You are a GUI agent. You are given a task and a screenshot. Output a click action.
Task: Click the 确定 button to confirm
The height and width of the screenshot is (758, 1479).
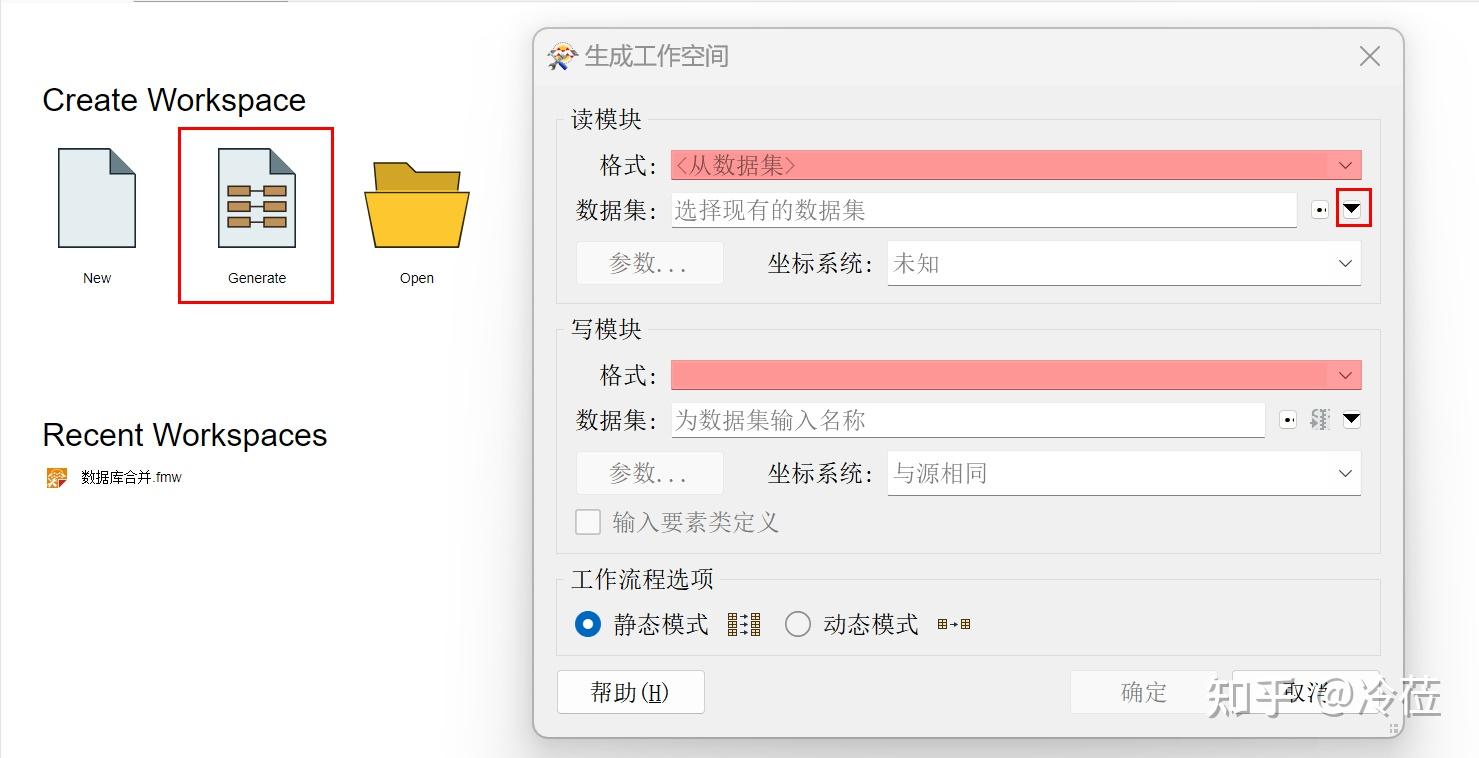coord(1144,691)
